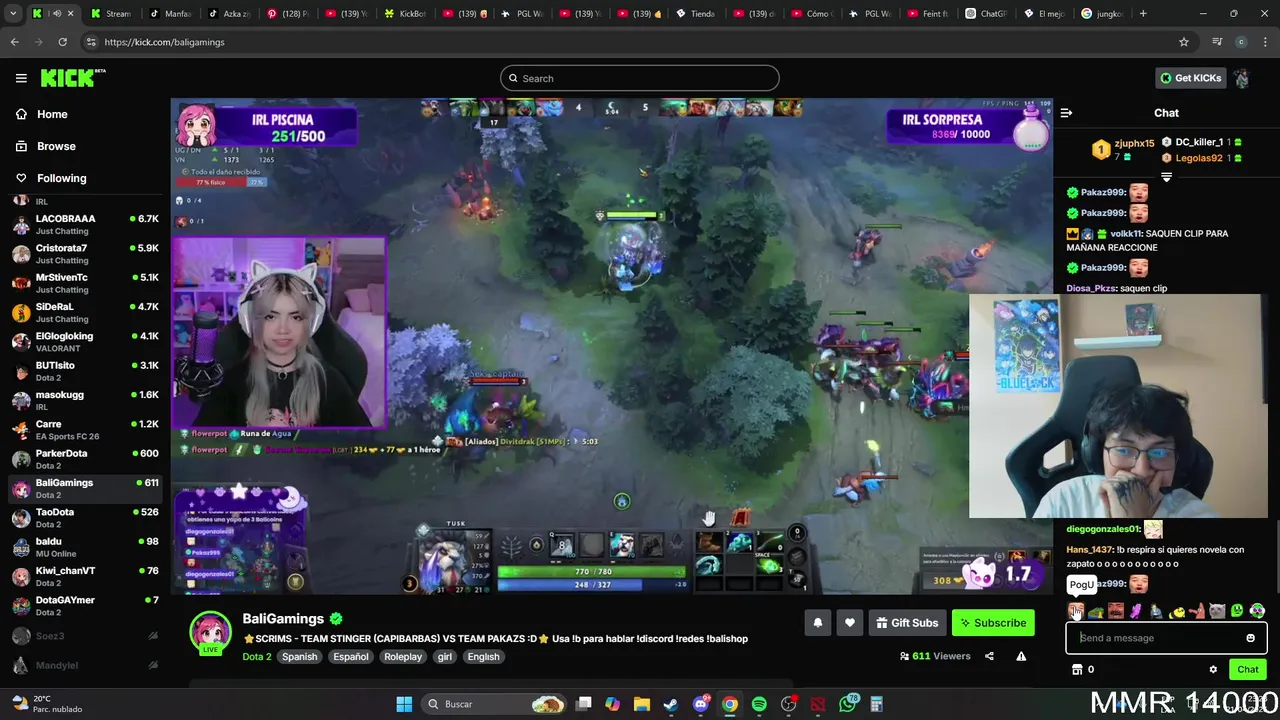Open offline Soez3 channel
Screen dimensions: 1280x720
pos(84,636)
